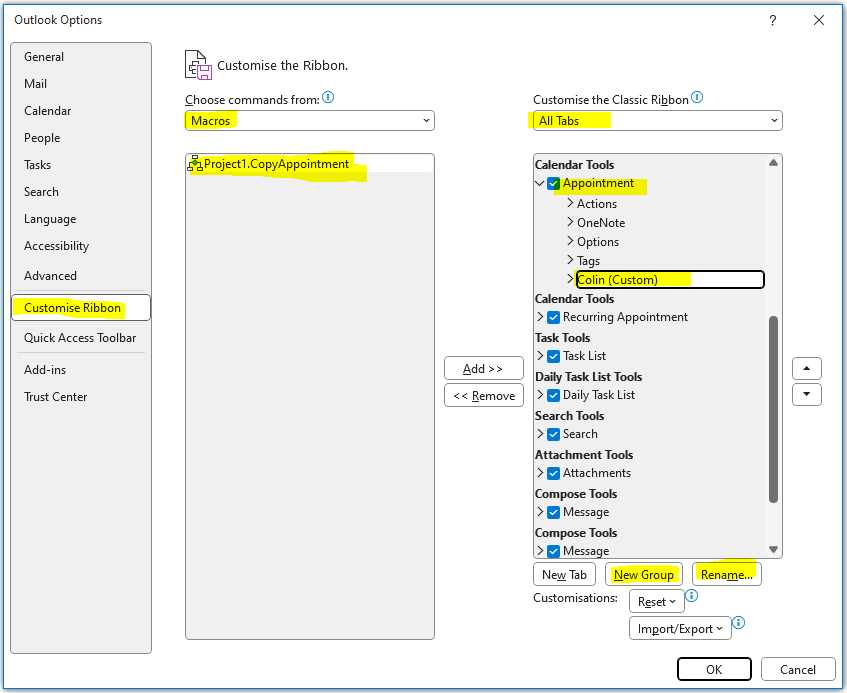Click the info icon next to the Reset button

[691, 596]
